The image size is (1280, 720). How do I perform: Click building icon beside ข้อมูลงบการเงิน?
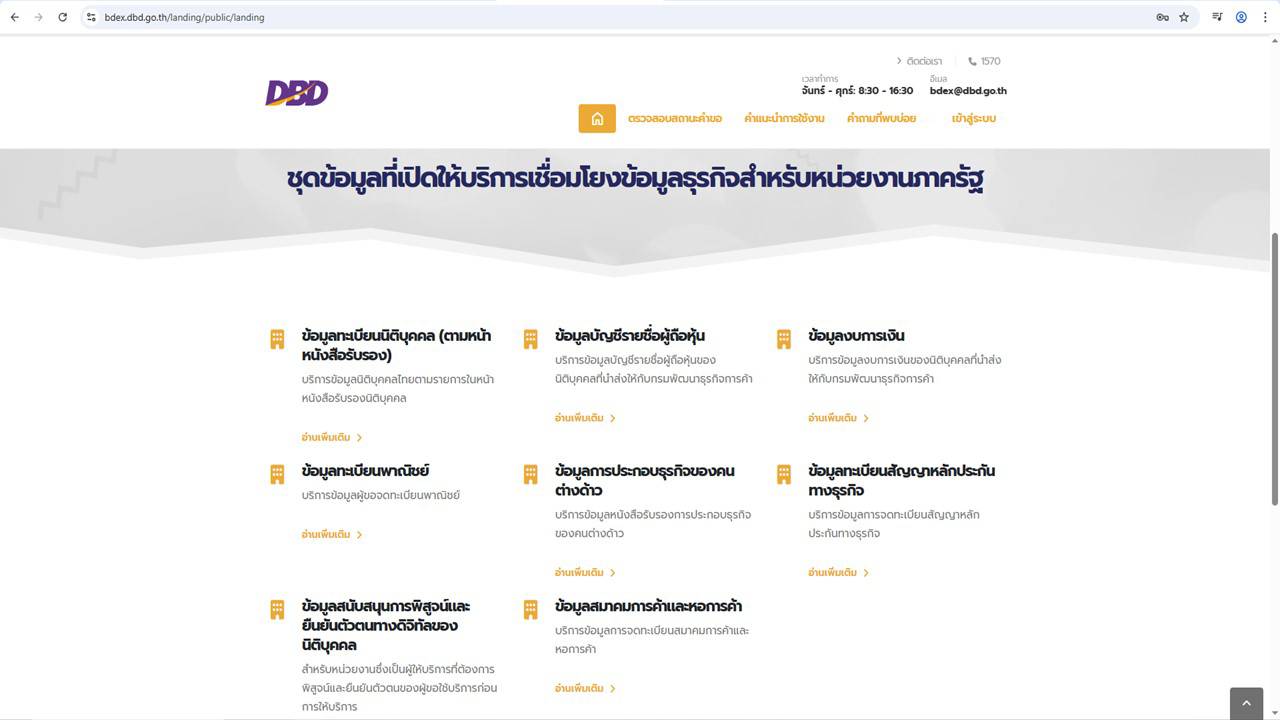pyautogui.click(x=784, y=339)
